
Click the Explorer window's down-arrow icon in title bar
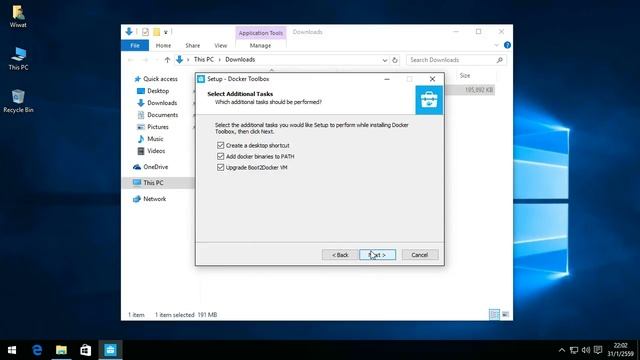[129, 31]
